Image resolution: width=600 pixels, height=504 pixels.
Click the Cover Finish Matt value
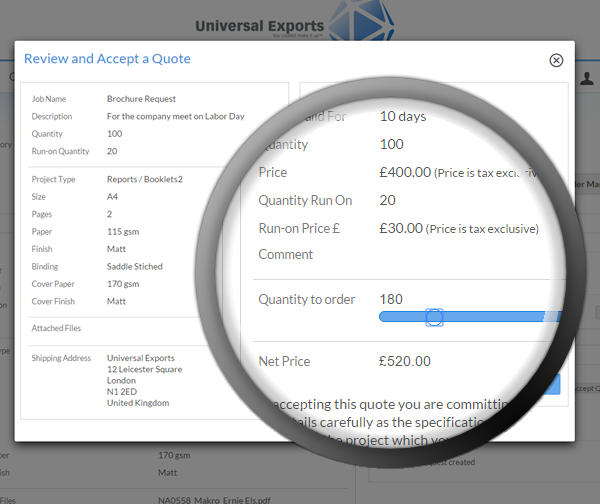pos(116,301)
